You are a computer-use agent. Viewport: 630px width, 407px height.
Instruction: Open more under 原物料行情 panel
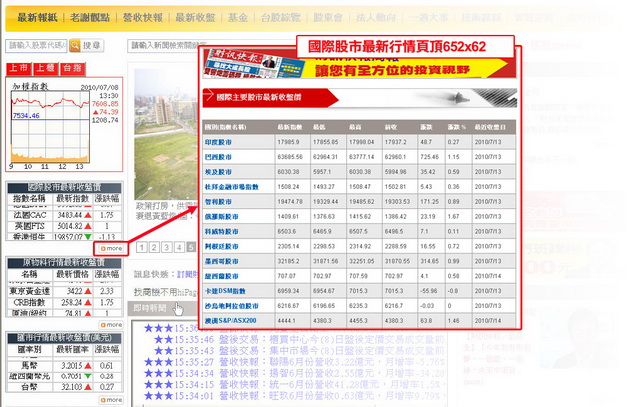111,325
